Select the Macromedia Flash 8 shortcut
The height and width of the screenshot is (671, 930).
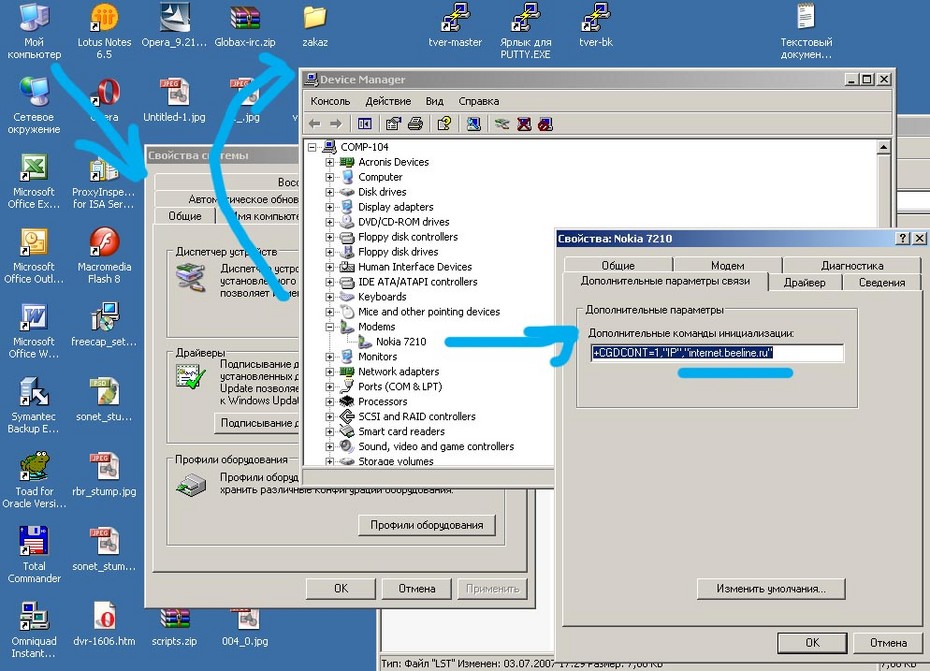coord(104,255)
